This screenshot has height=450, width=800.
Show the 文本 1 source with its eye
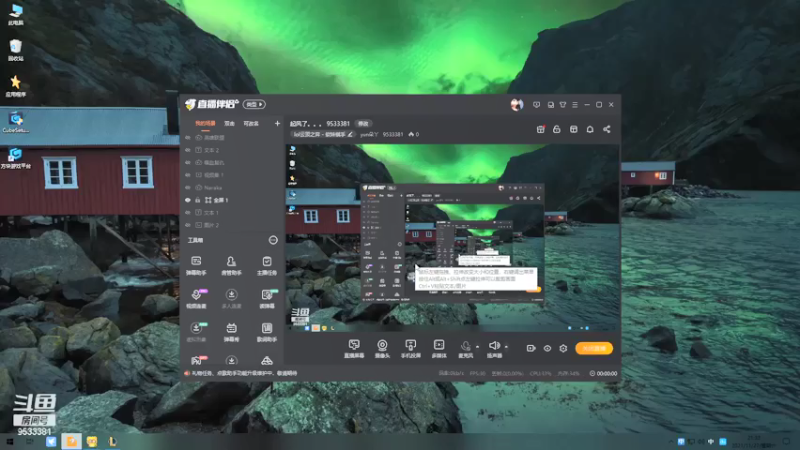pyautogui.click(x=188, y=212)
